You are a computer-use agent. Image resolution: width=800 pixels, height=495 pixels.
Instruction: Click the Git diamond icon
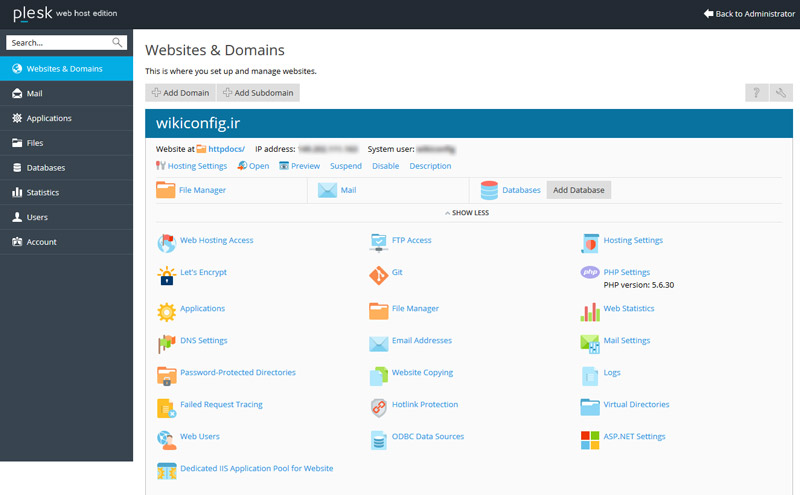(x=379, y=276)
